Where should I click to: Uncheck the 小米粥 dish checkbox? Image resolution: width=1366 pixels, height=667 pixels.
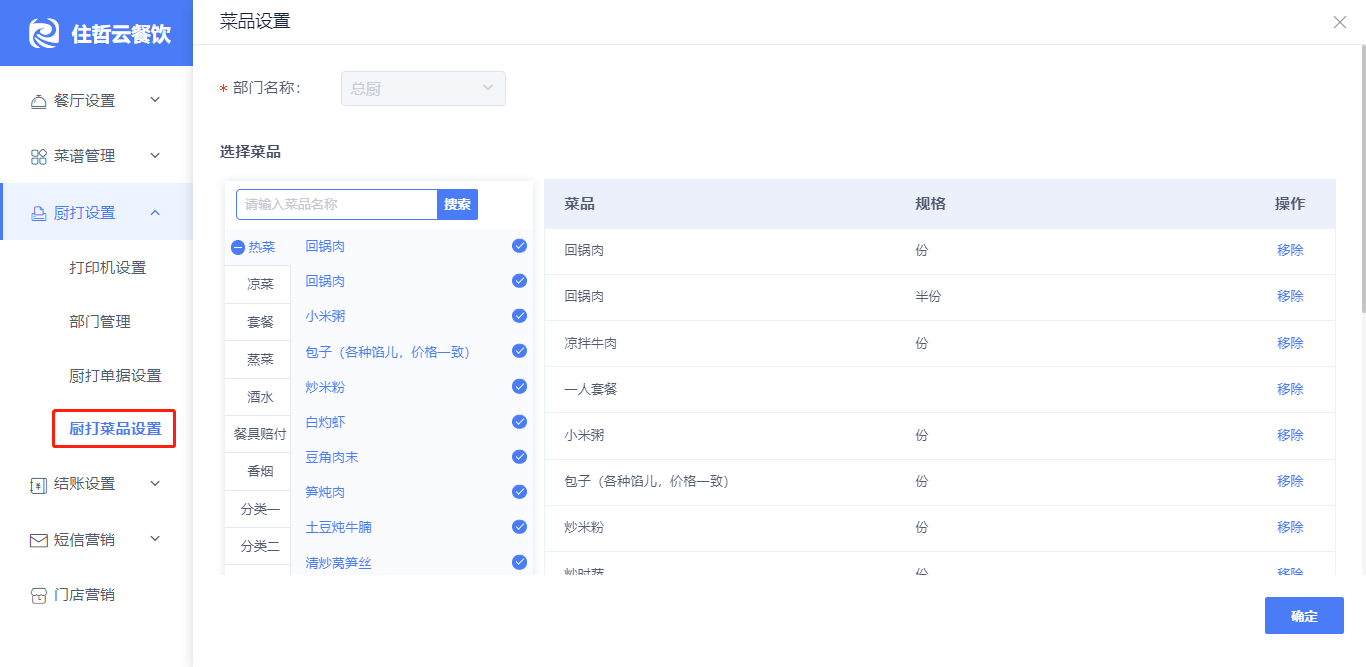tap(519, 316)
